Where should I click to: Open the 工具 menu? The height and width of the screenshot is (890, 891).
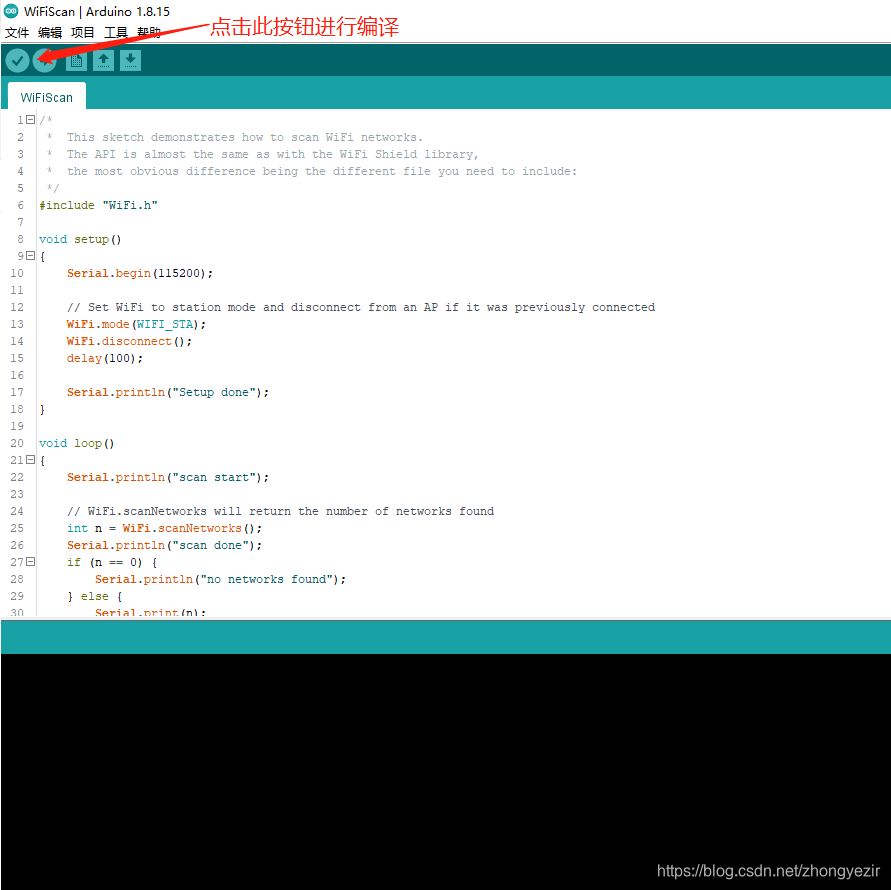(115, 32)
